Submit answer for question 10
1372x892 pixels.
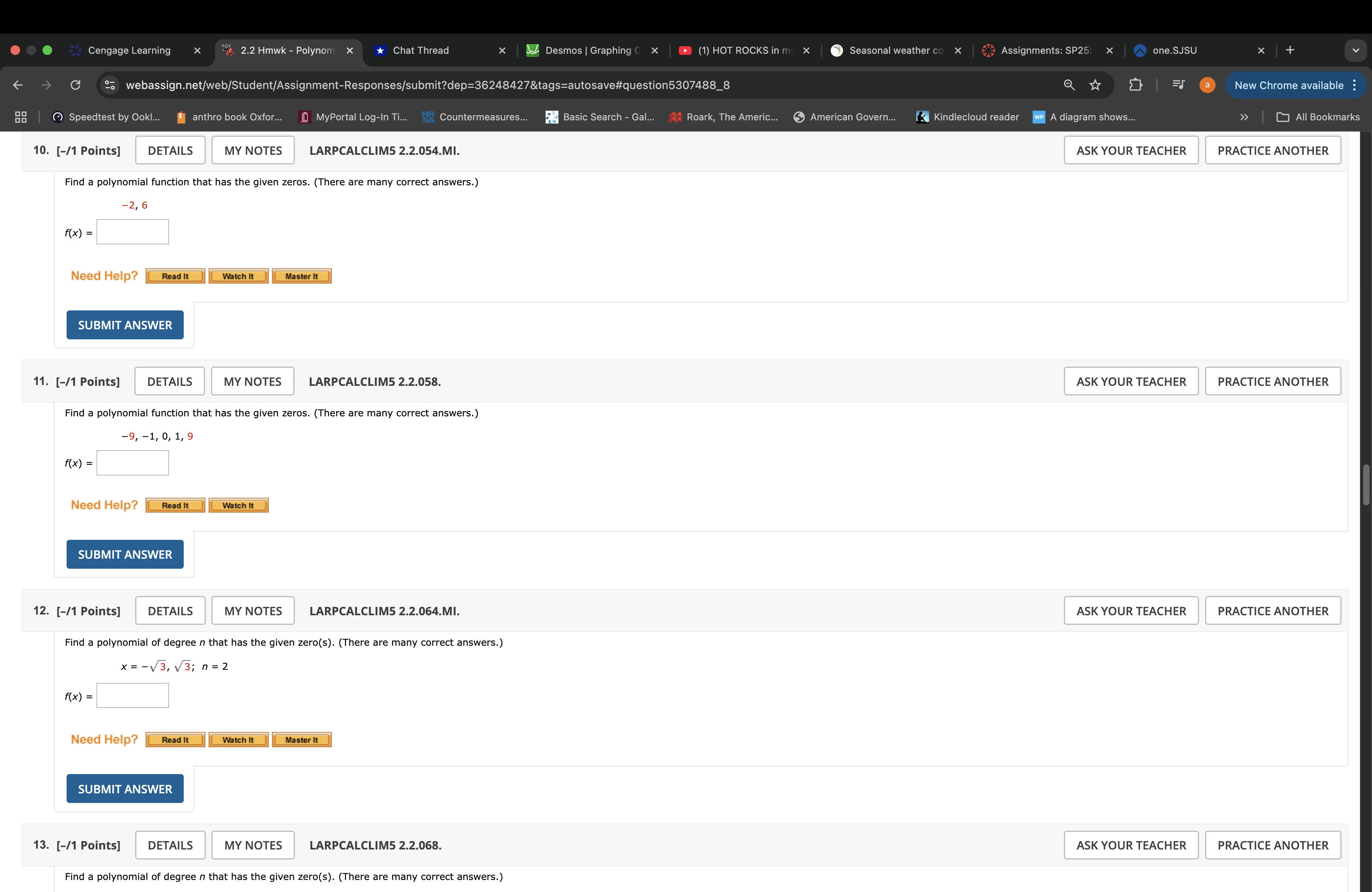(124, 325)
